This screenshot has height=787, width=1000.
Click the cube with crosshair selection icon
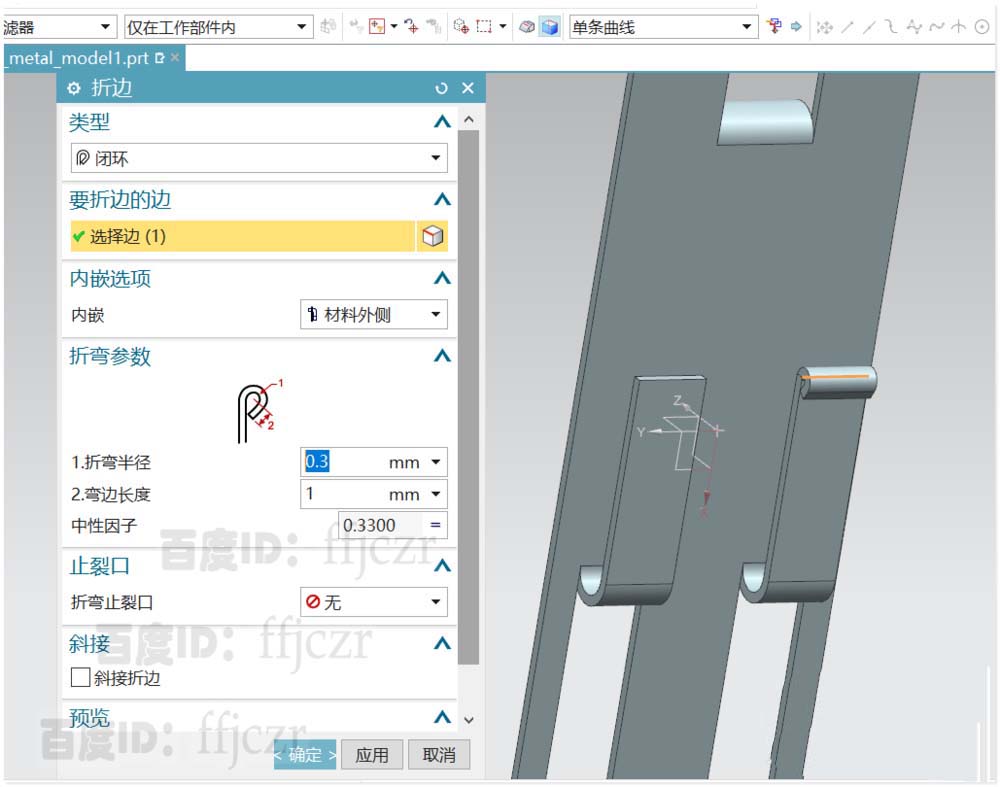461,27
